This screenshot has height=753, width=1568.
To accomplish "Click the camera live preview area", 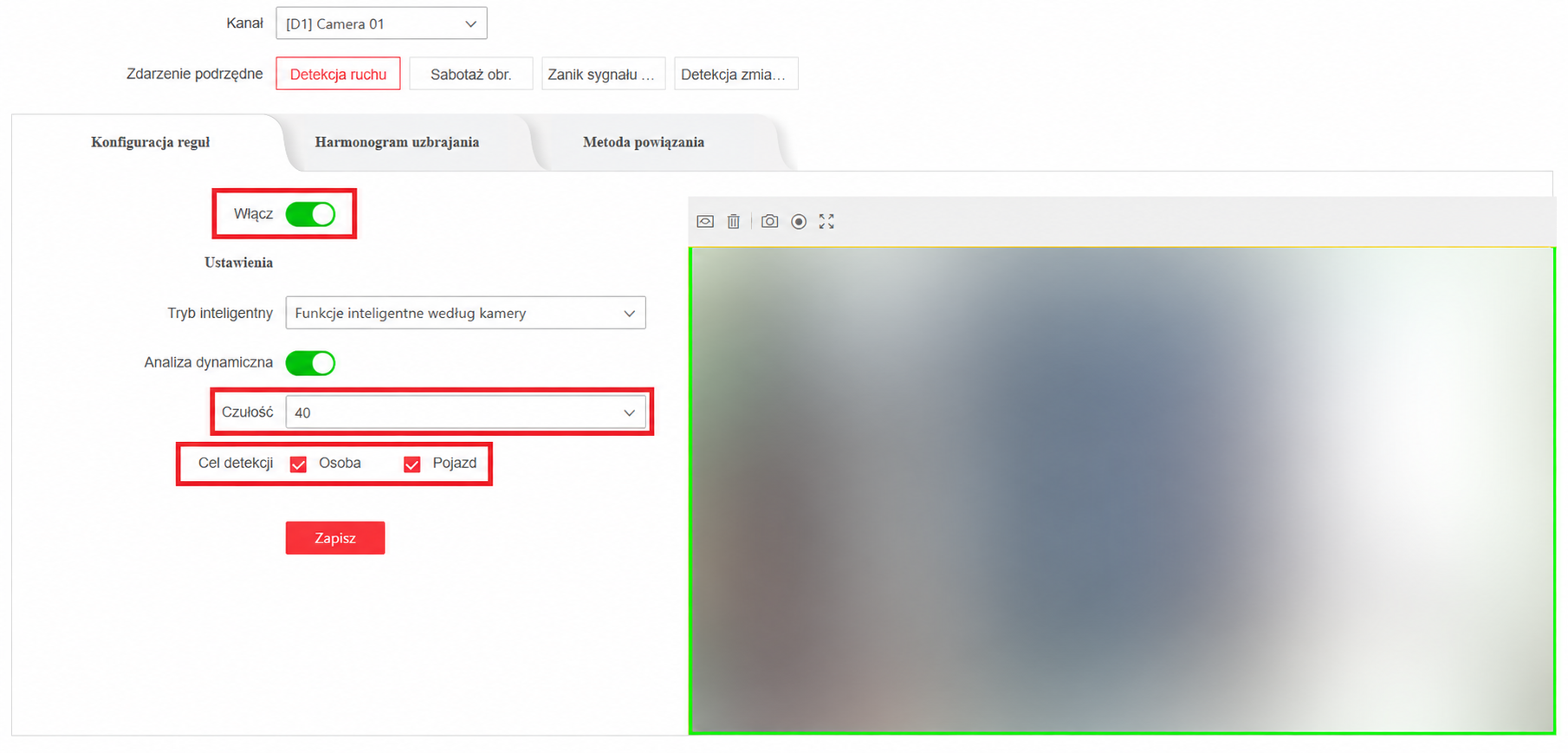I will pos(1122,490).
